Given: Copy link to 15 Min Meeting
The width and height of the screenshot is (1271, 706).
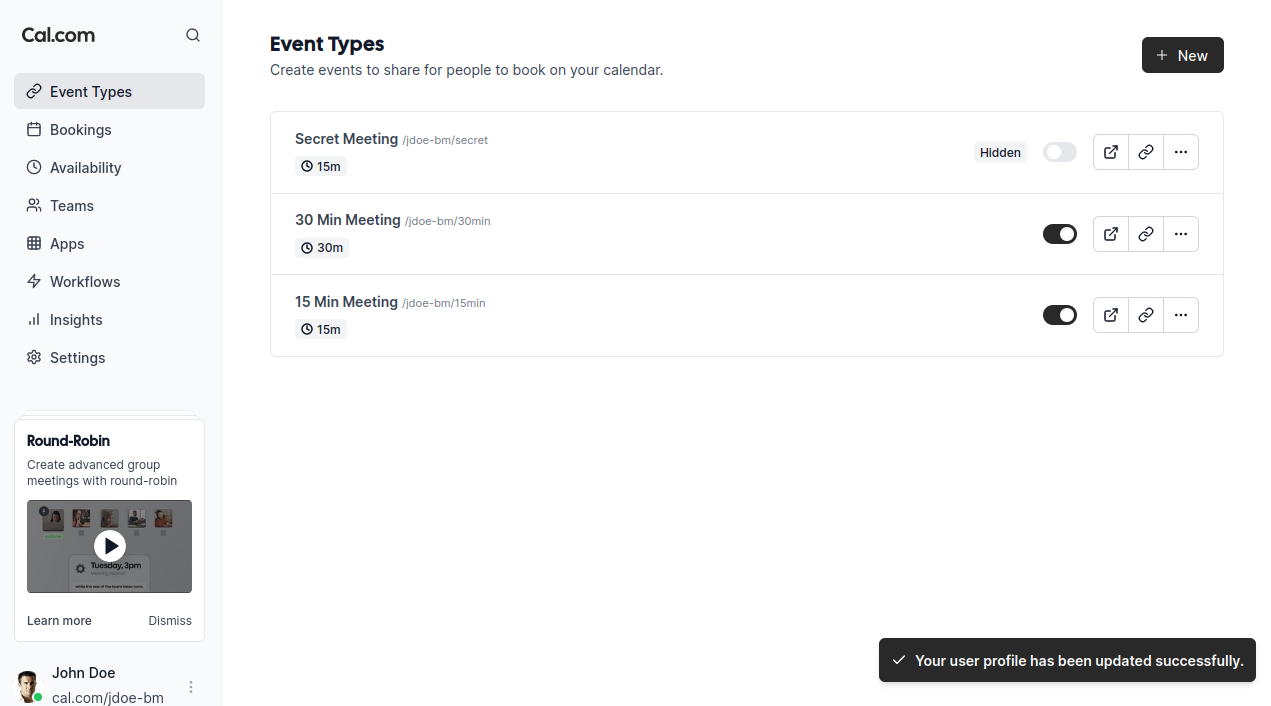Looking at the screenshot, I should click(x=1146, y=315).
